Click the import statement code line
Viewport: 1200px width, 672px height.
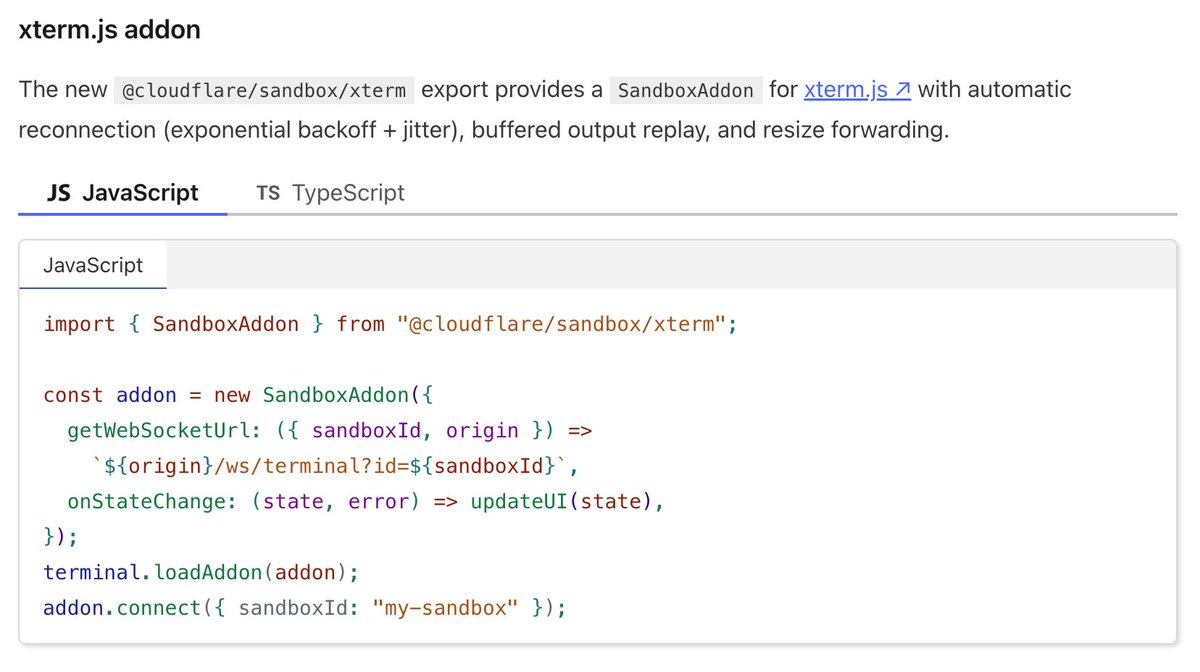point(390,324)
